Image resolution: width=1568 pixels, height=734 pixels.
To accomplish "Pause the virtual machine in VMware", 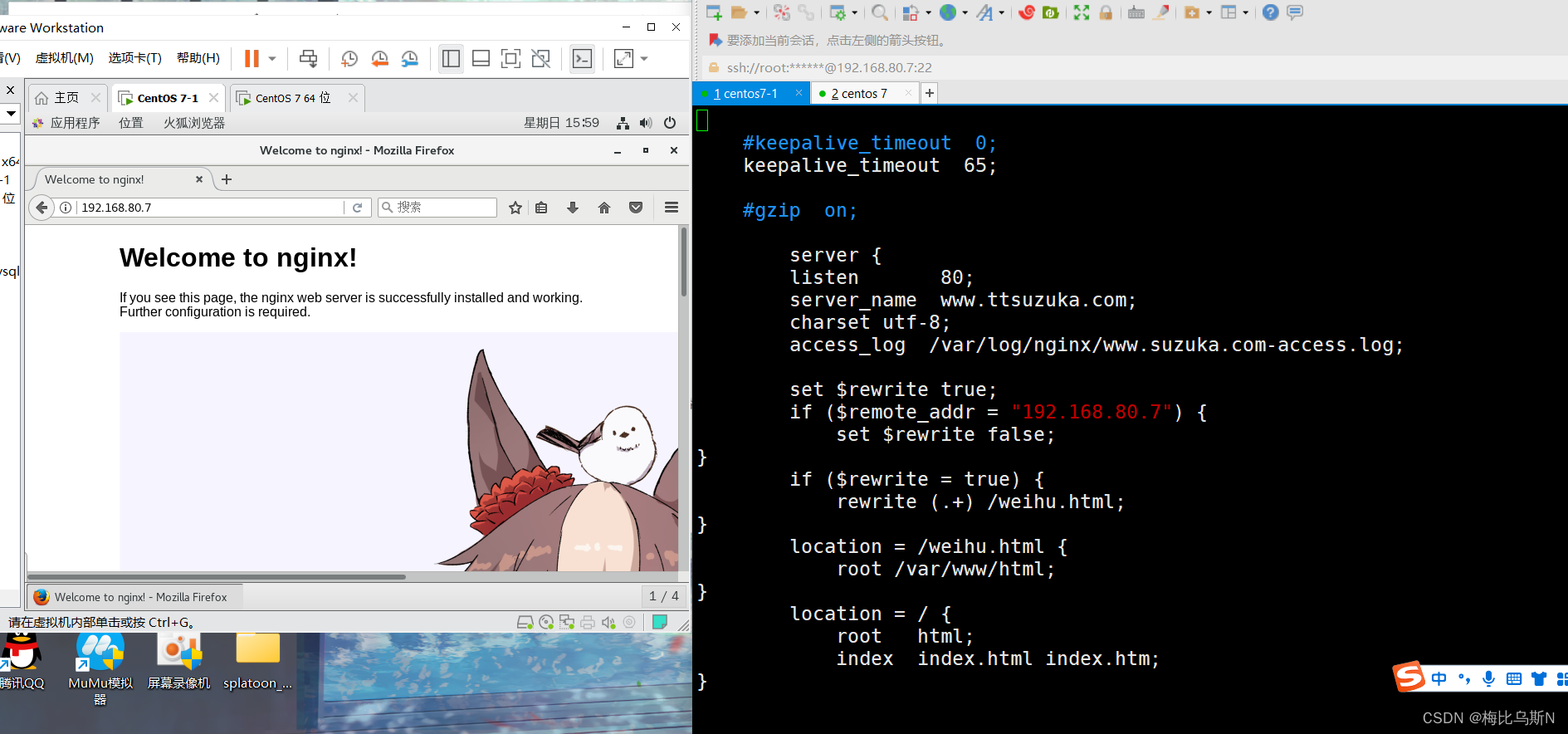I will tap(252, 58).
